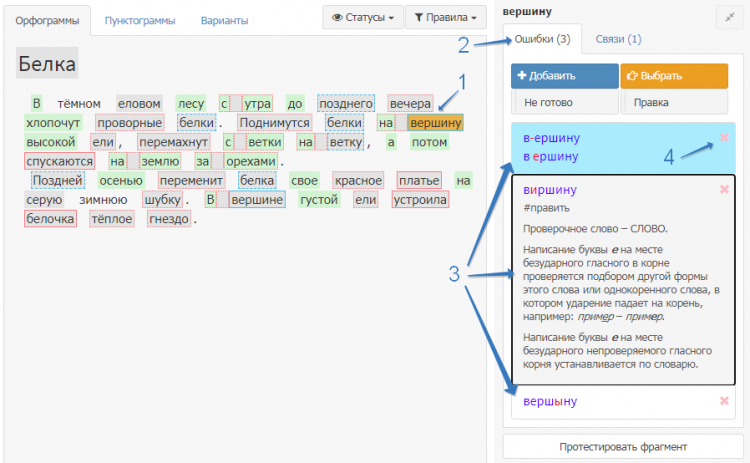Delete the виршину error entry

point(723,189)
